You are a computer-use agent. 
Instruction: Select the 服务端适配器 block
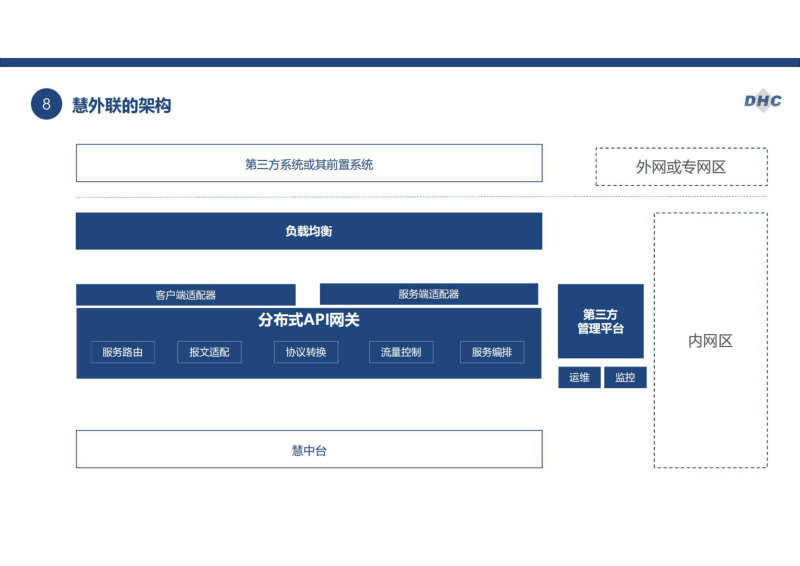429,294
